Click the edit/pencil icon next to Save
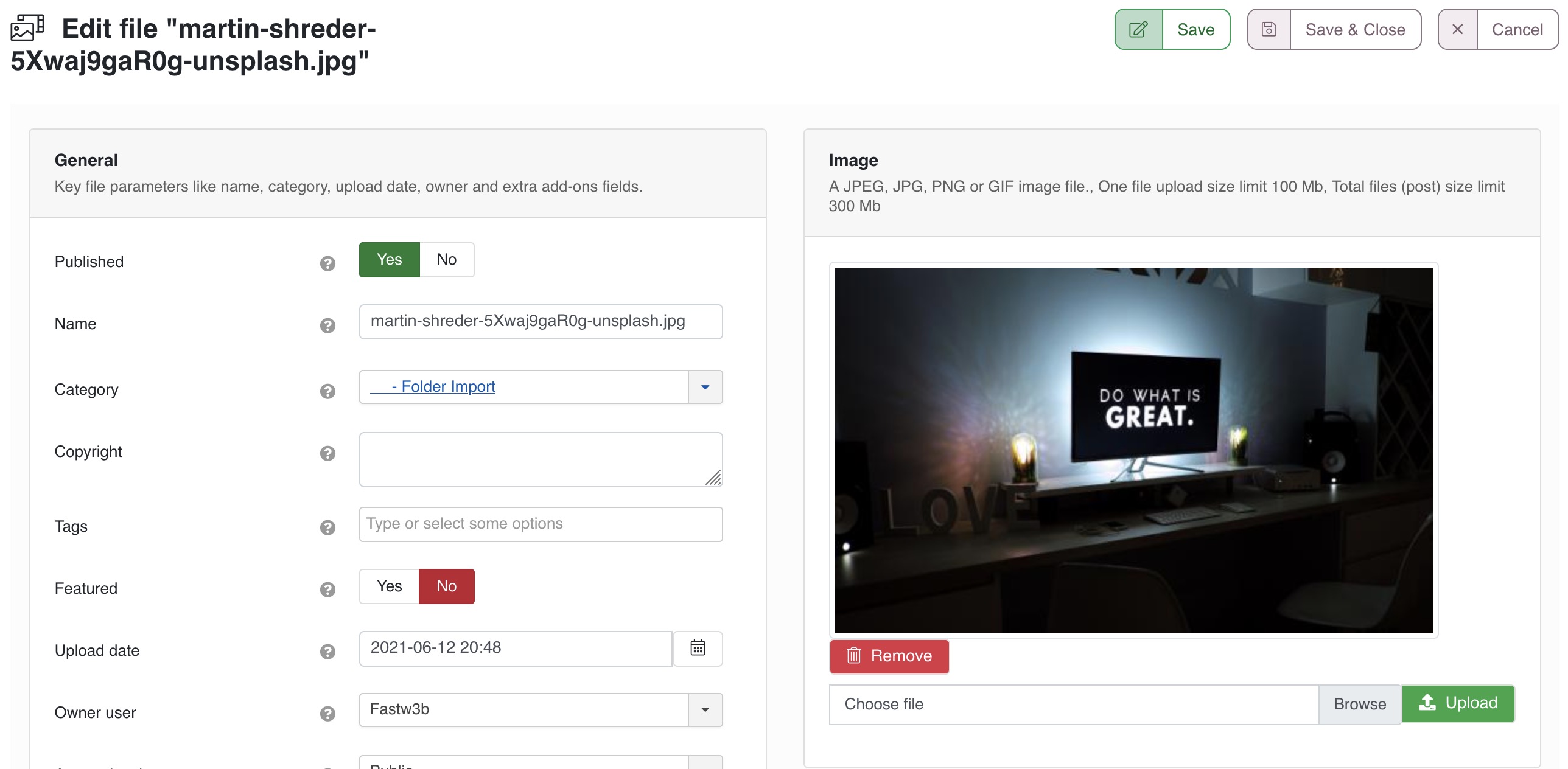The image size is (1568, 769). pyautogui.click(x=1138, y=29)
